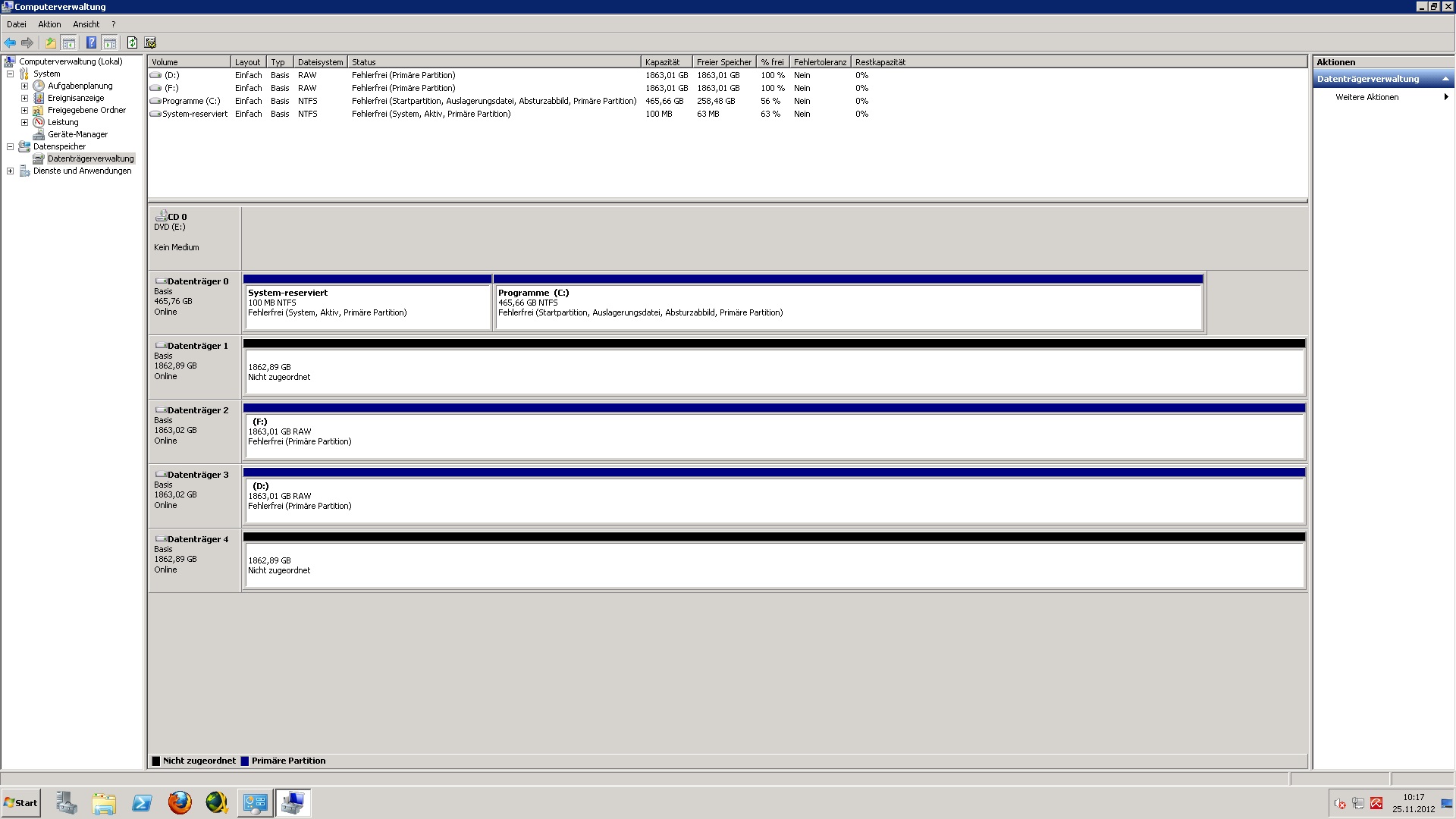
Task: Click the blue help question-mark icon
Action: tap(91, 42)
